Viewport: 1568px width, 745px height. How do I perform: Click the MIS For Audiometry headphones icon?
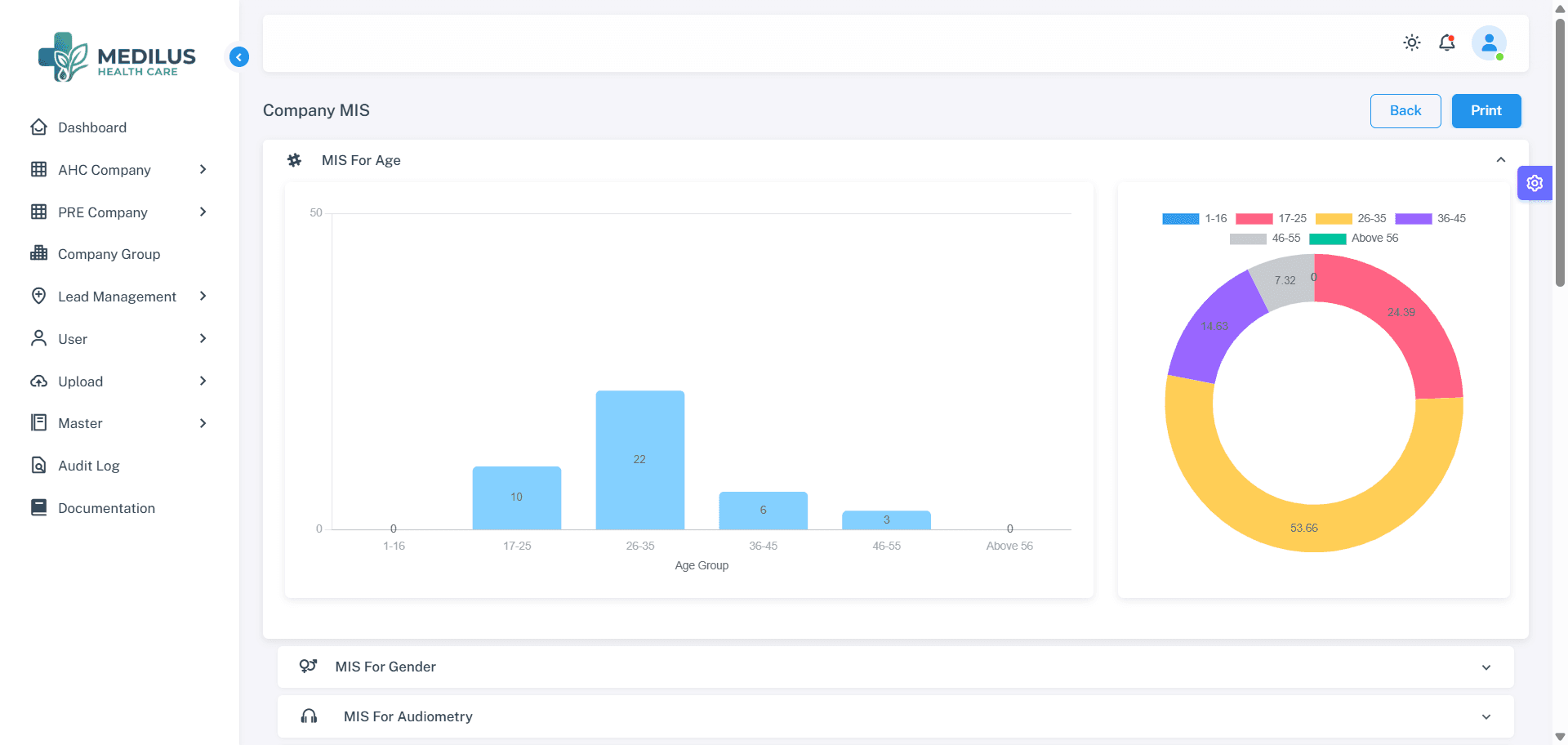pos(309,716)
